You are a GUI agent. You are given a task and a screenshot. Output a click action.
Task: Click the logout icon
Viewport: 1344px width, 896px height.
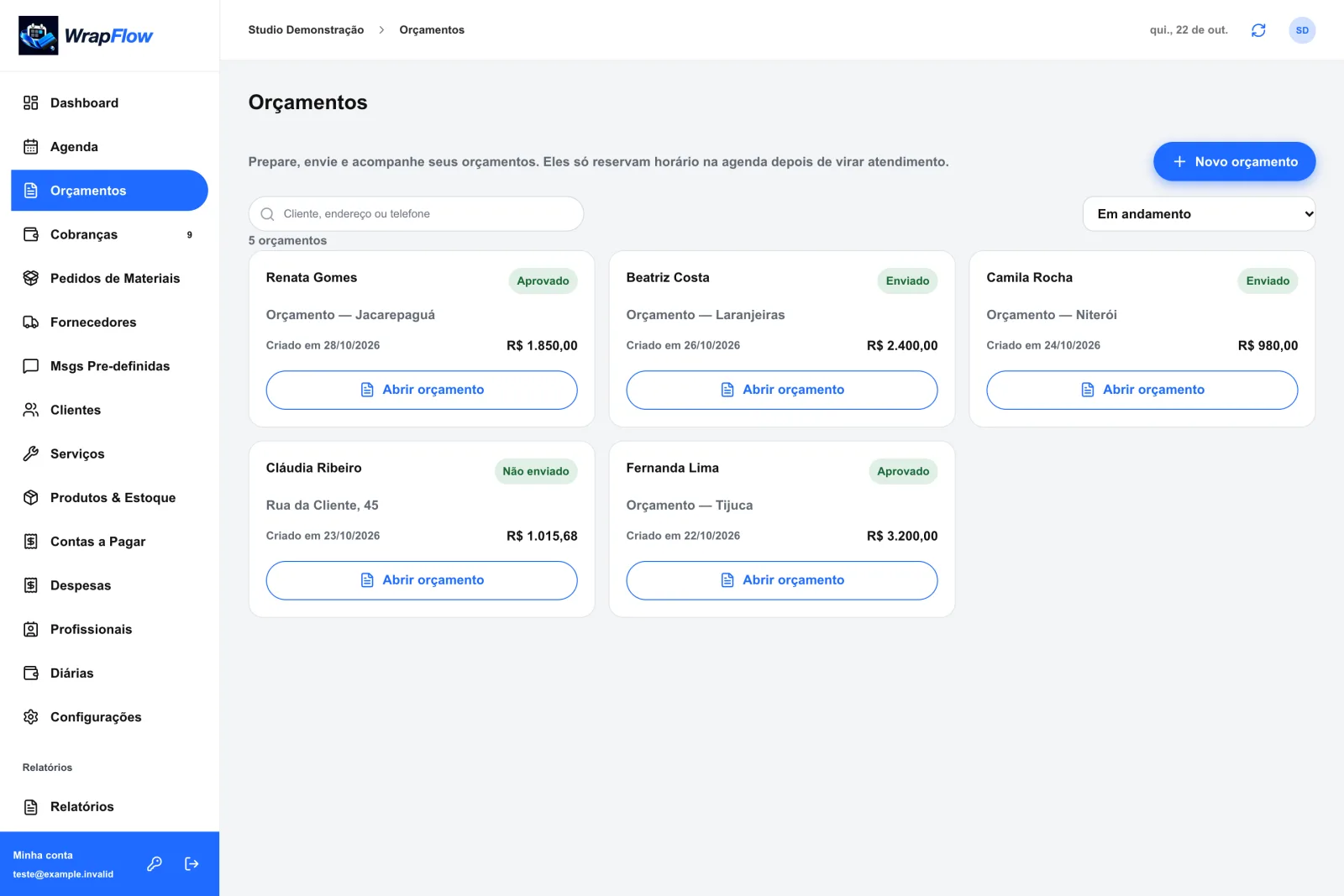click(x=192, y=863)
